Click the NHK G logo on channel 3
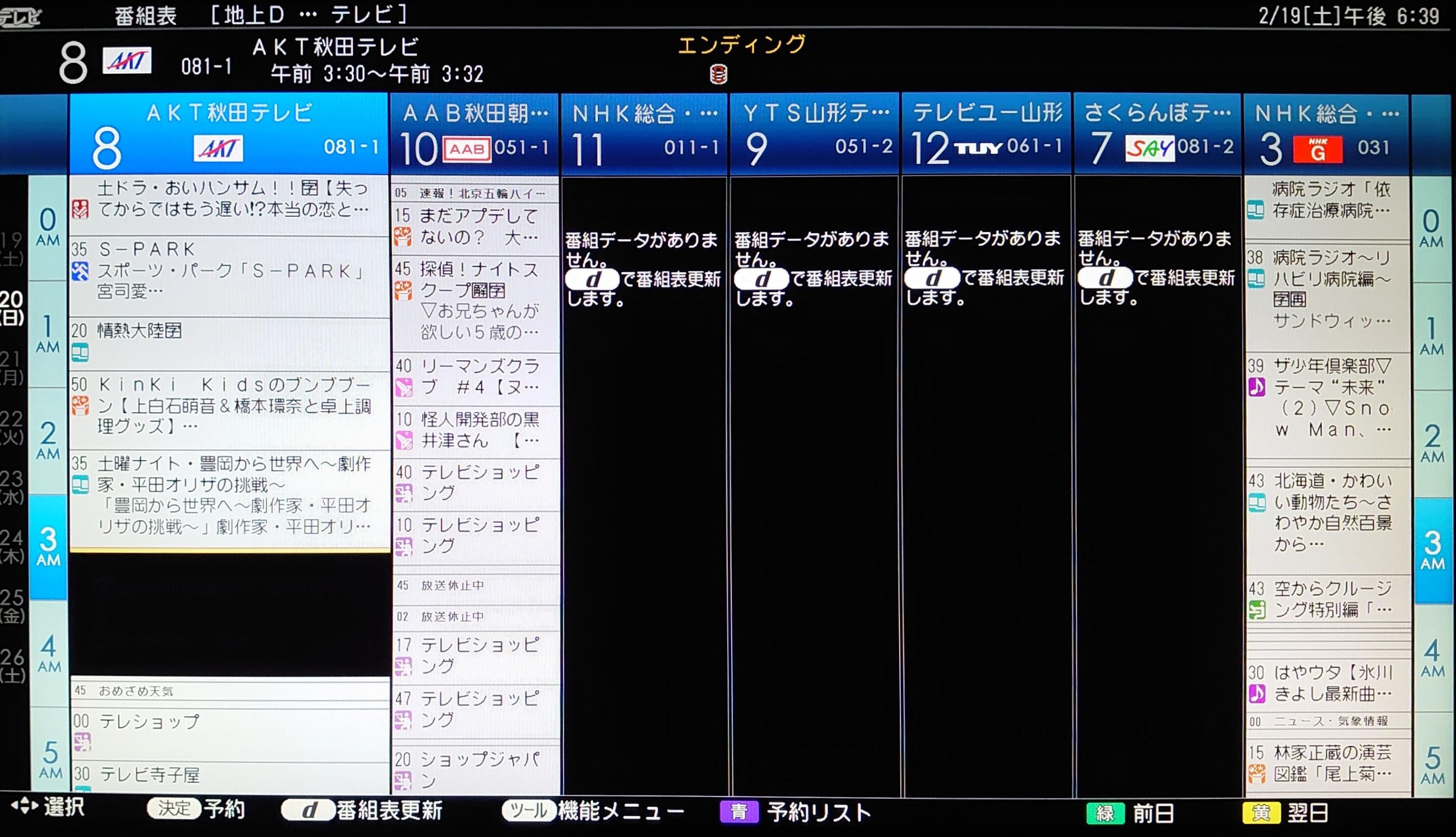Image resolution: width=1456 pixels, height=837 pixels. 1317,149
